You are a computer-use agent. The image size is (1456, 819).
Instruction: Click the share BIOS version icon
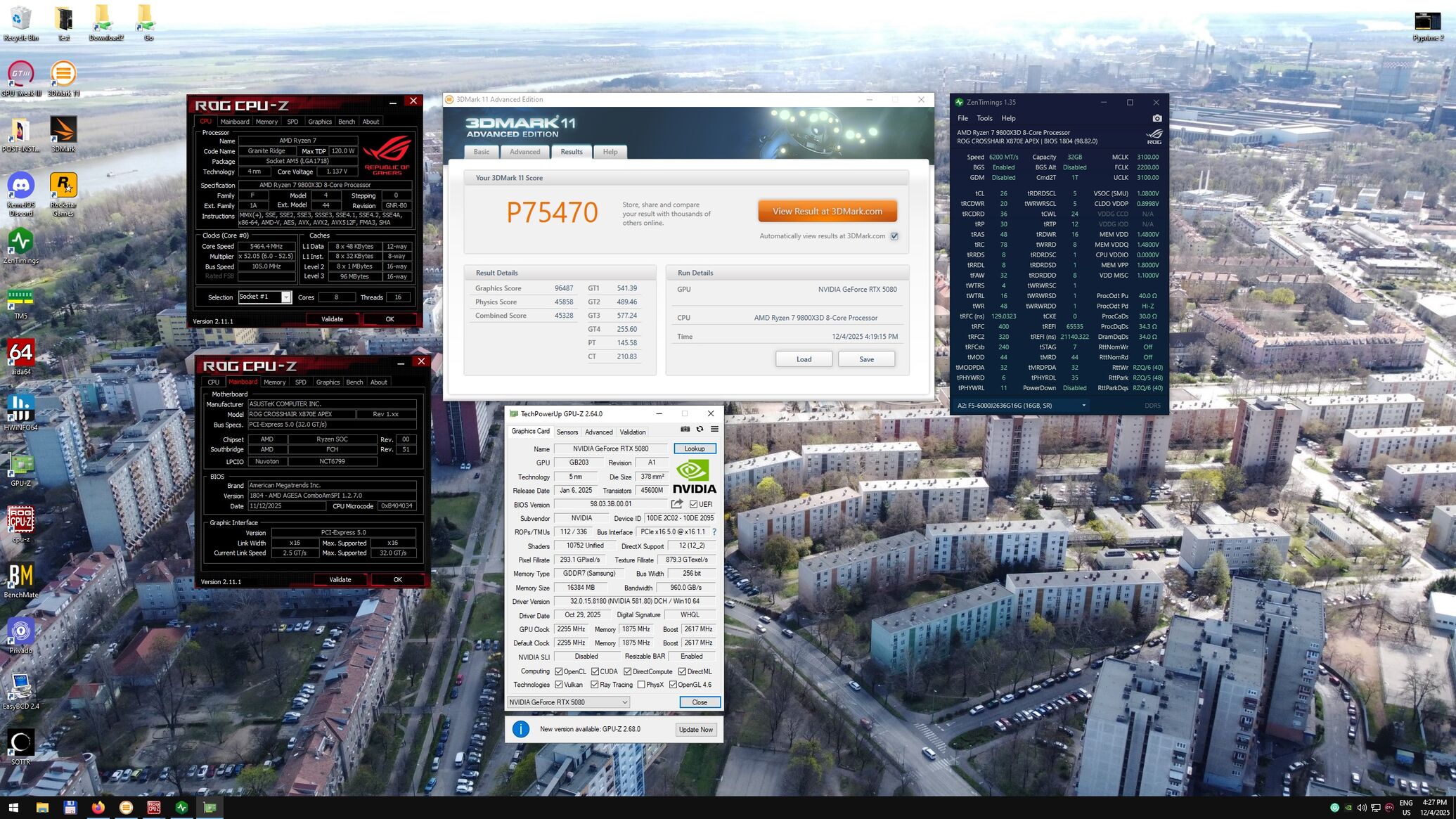[x=677, y=504]
